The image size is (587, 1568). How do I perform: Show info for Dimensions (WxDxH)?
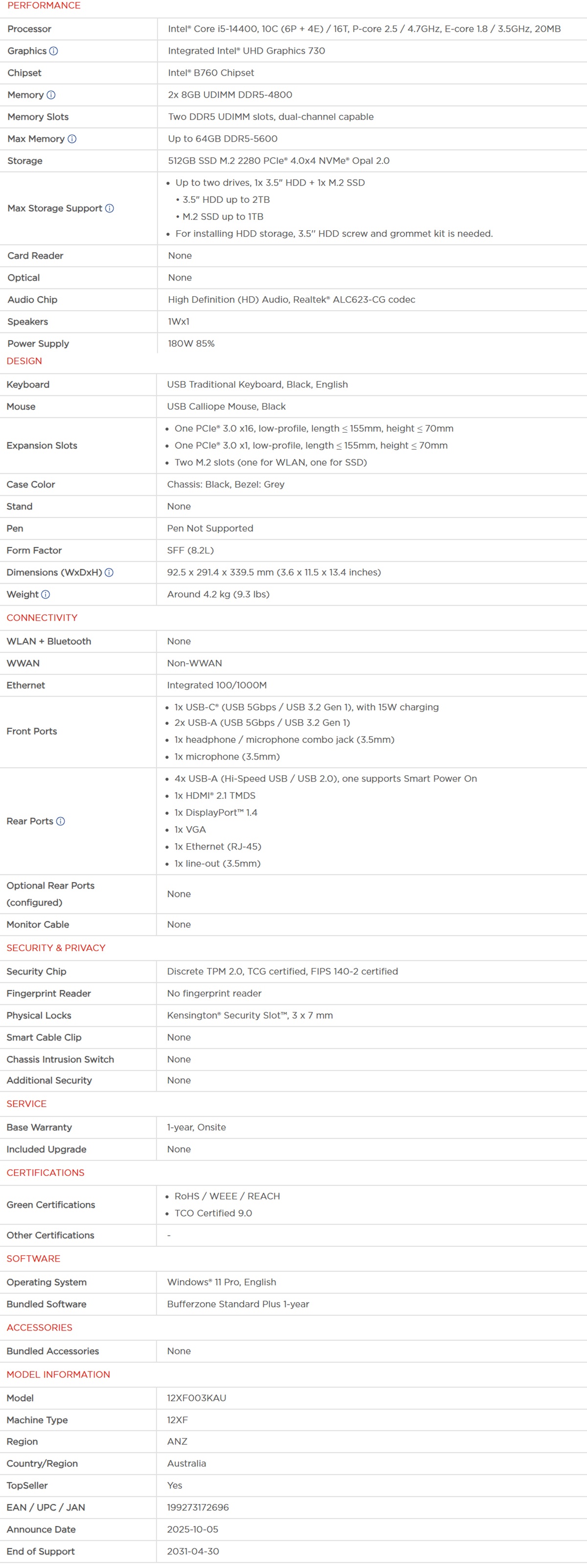point(109,572)
